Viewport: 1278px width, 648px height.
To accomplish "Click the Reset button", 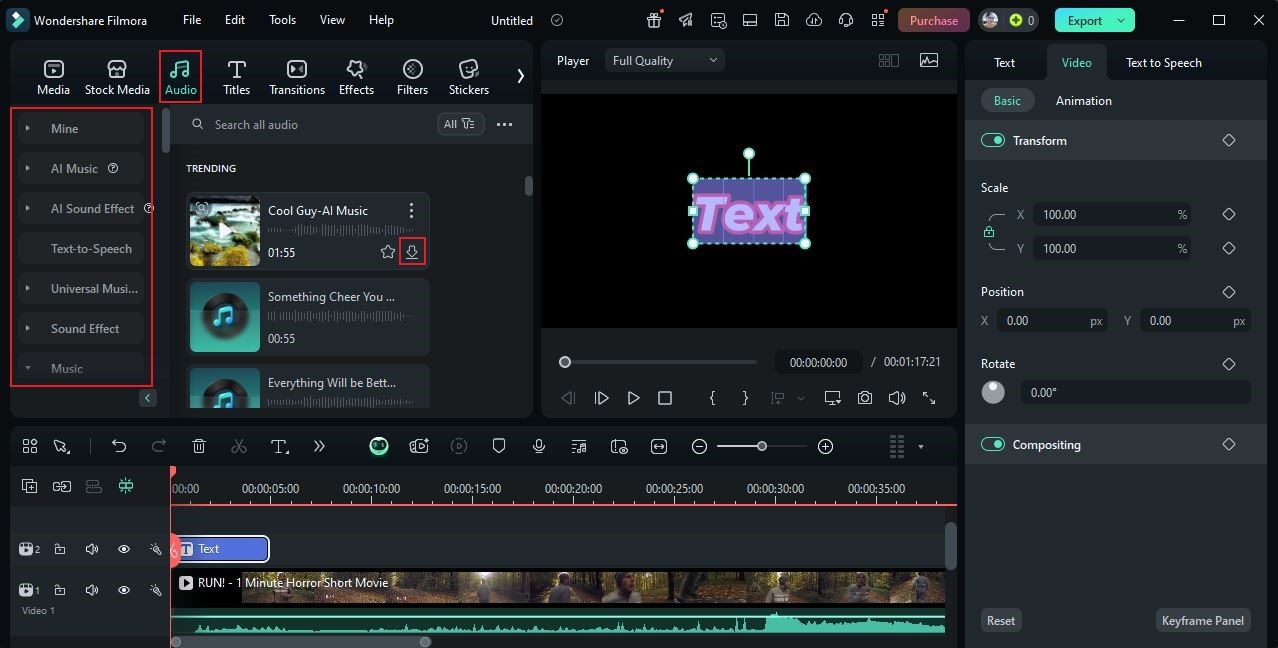I will 1001,620.
